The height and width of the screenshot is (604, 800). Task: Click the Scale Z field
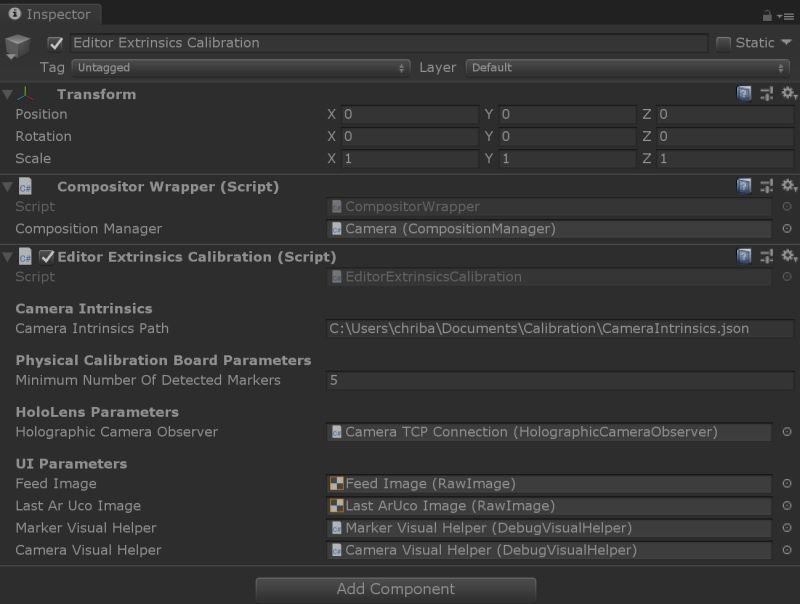tap(725, 159)
